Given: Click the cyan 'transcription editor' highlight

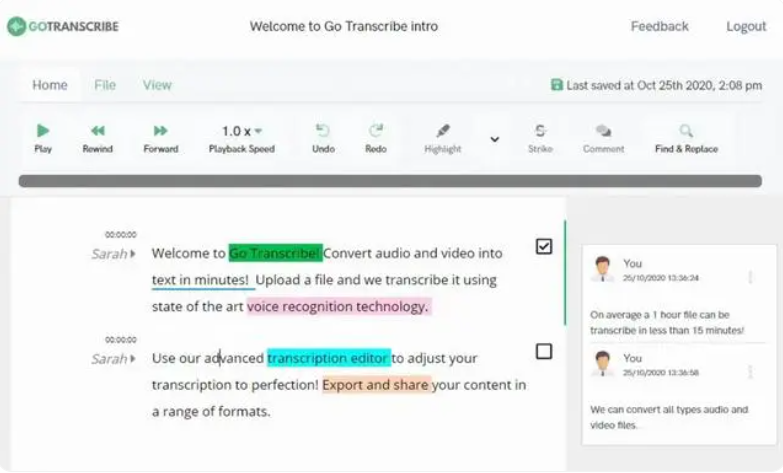Looking at the screenshot, I should click(x=329, y=358).
